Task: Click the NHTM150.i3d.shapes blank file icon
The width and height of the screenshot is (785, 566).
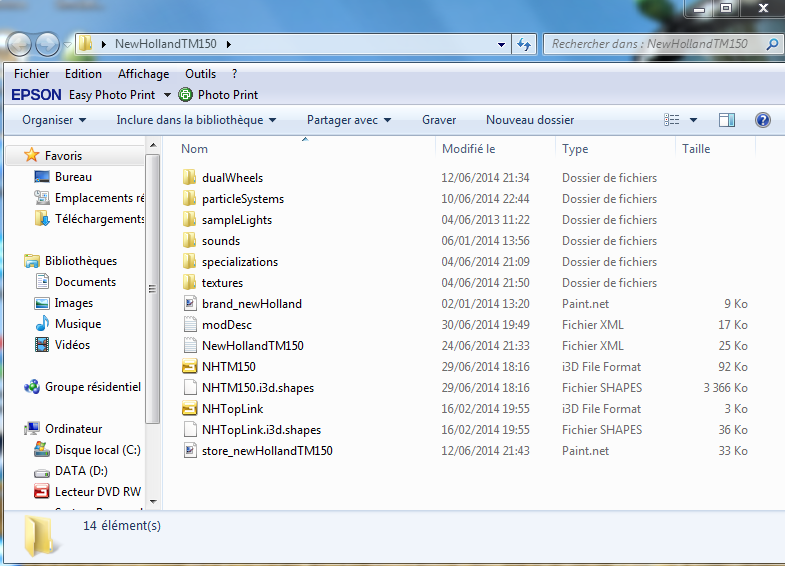Action: (190, 387)
